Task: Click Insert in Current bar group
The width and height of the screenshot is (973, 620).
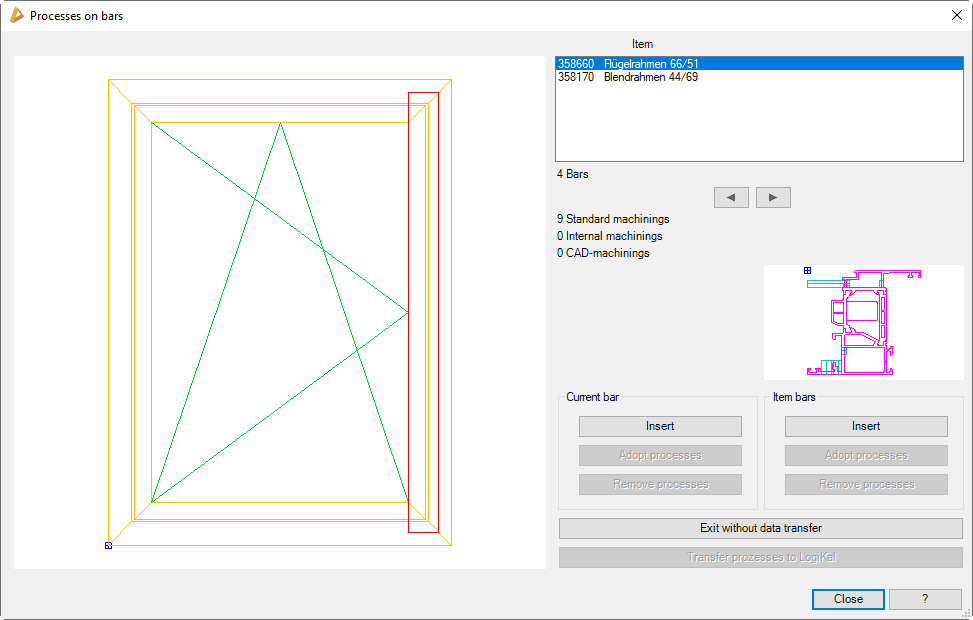Action: click(x=660, y=426)
